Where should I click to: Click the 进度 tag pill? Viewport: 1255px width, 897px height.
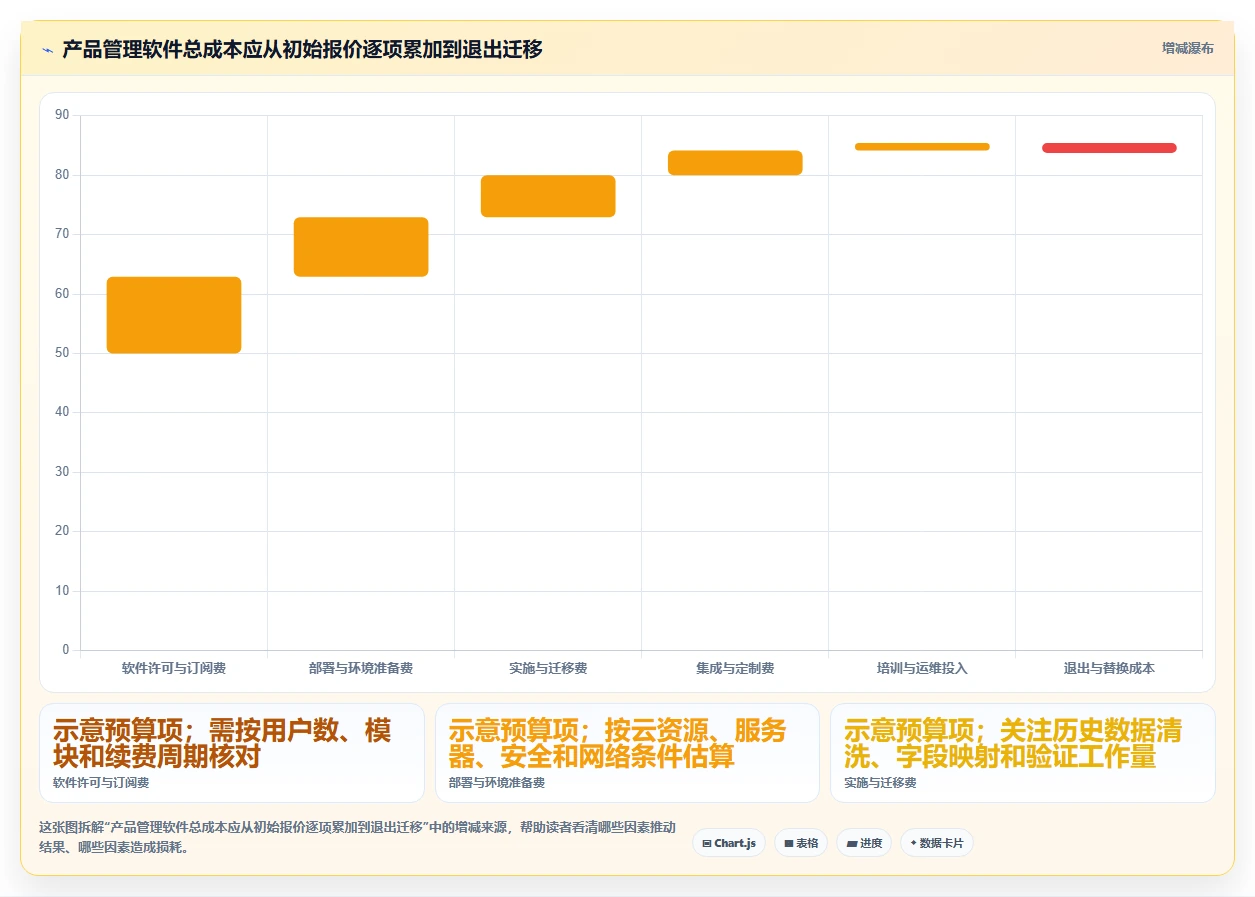(x=864, y=843)
